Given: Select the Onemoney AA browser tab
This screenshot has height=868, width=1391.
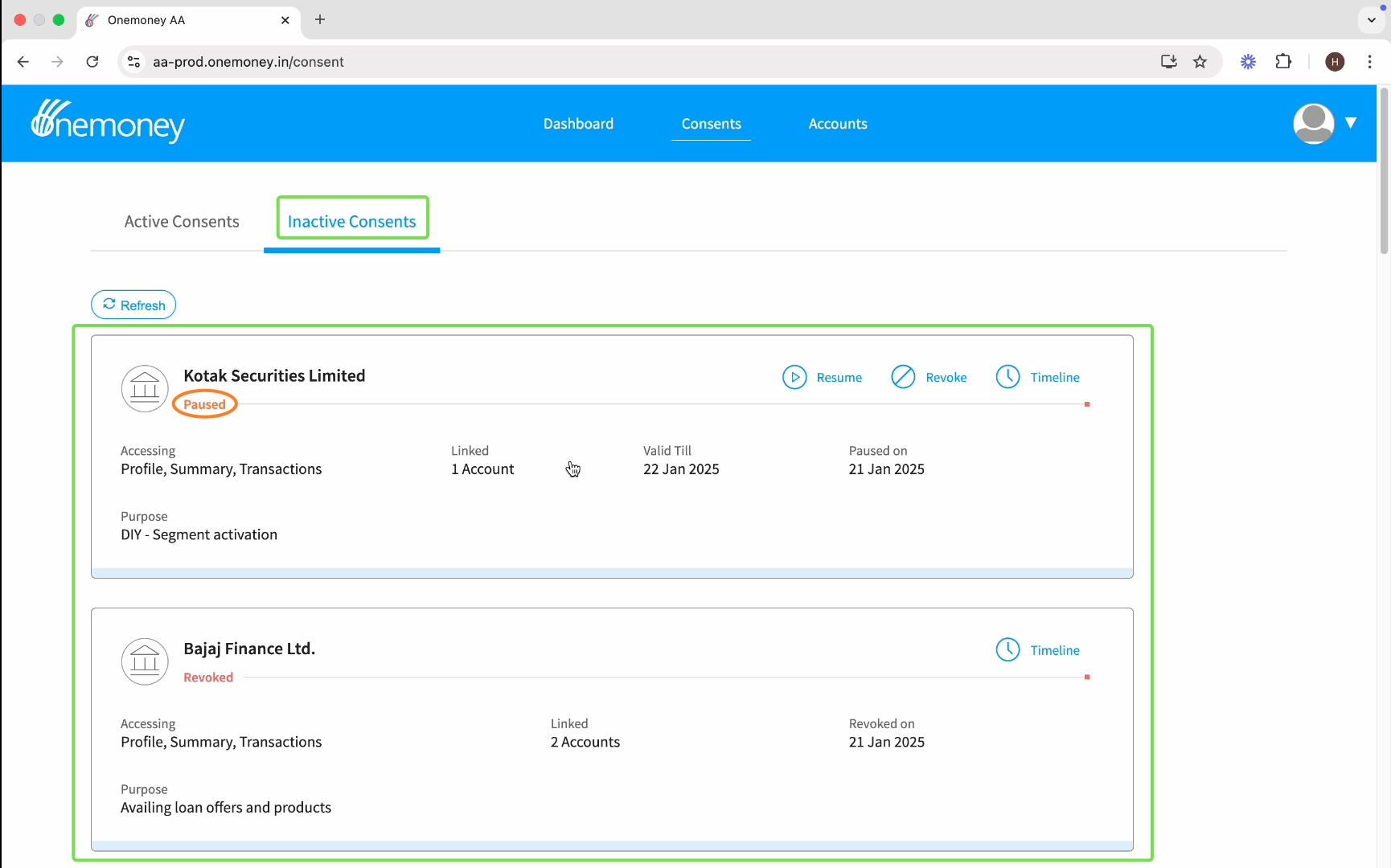Looking at the screenshot, I should point(189,20).
